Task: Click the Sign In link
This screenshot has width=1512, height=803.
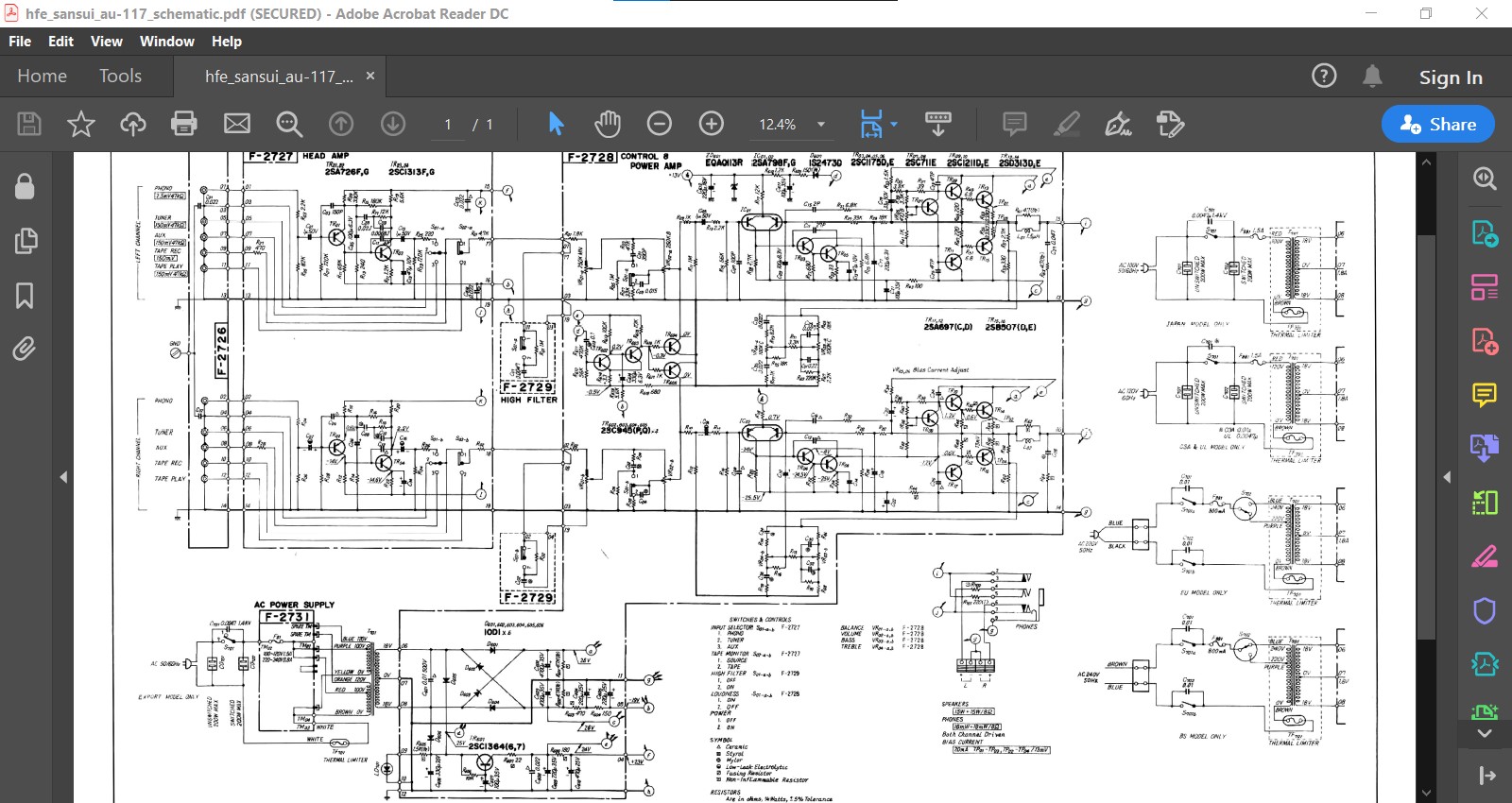Action: tap(1451, 77)
